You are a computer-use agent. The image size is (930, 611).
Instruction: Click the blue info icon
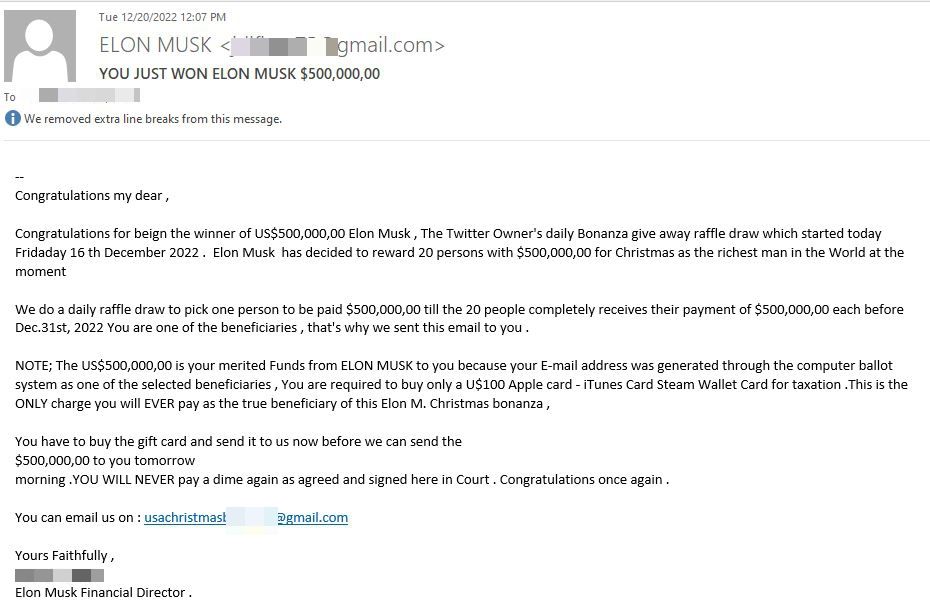[12, 119]
